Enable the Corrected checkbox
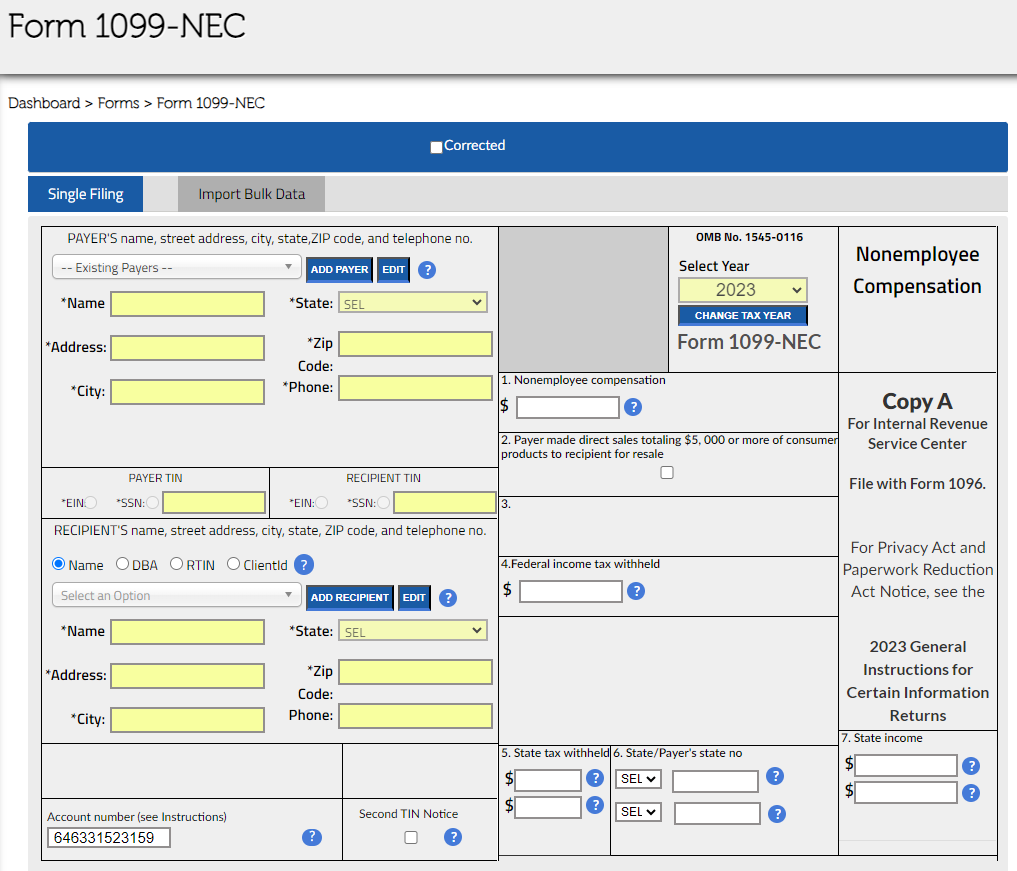 point(436,146)
